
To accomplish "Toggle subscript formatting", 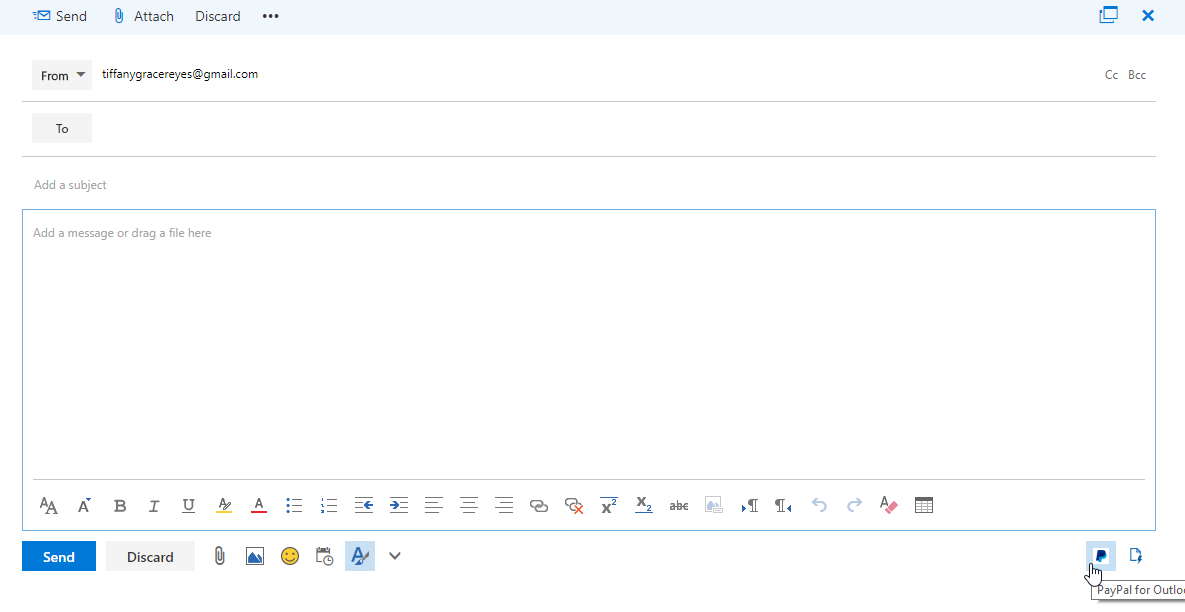I will point(644,505).
